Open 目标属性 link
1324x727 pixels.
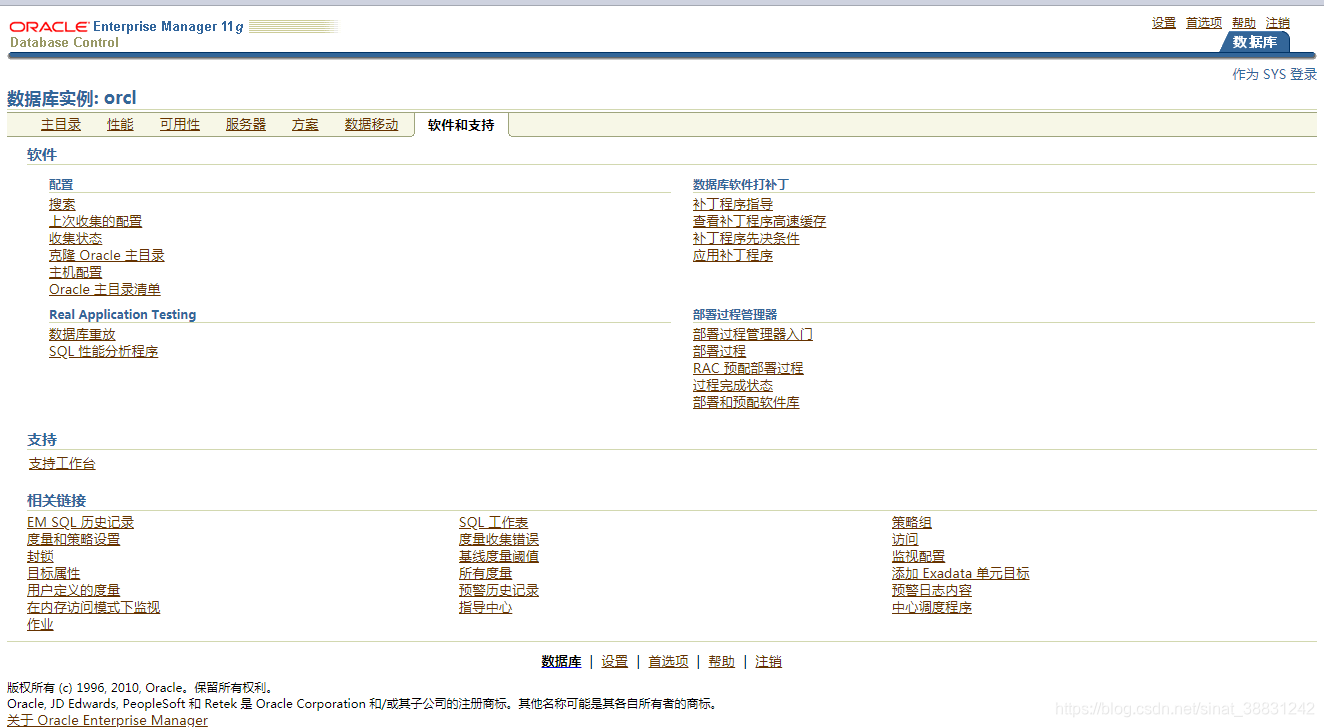pos(53,573)
